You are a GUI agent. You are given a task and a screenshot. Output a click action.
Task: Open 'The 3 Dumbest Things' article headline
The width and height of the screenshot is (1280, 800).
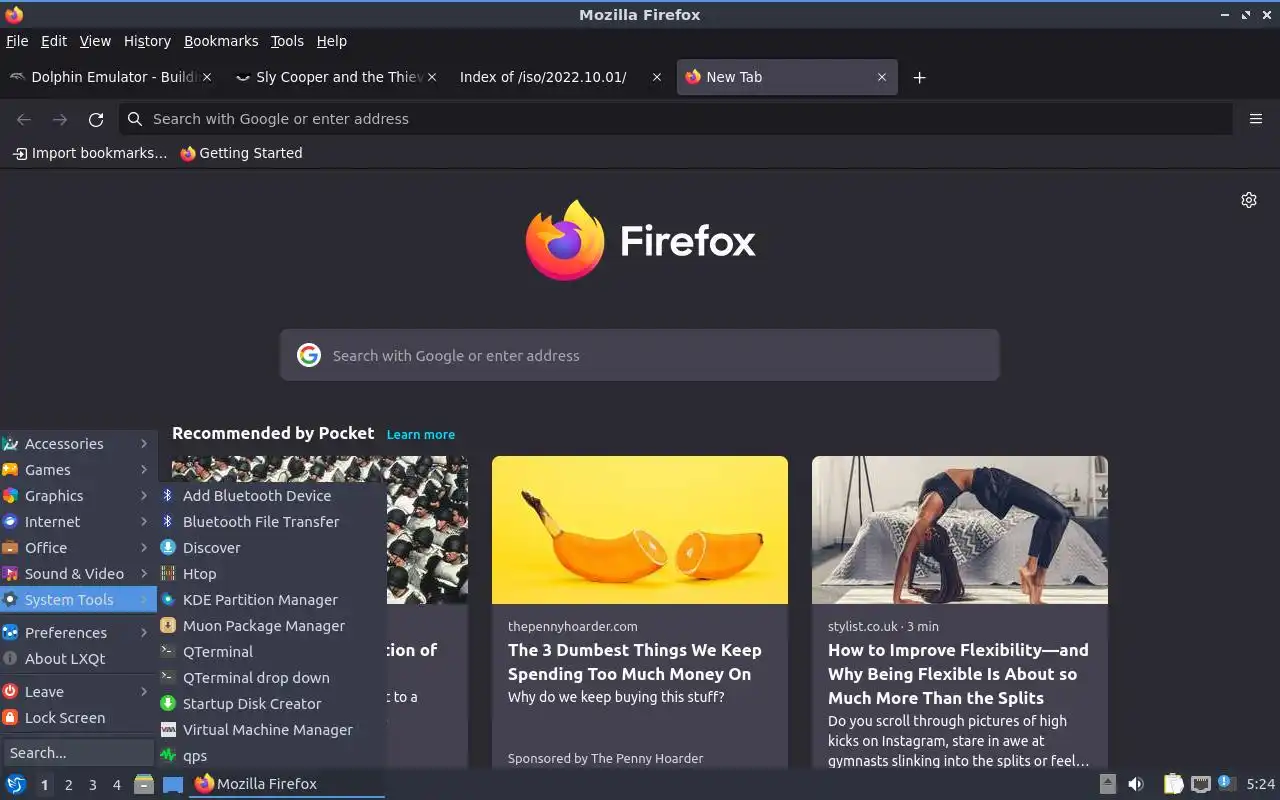click(635, 662)
